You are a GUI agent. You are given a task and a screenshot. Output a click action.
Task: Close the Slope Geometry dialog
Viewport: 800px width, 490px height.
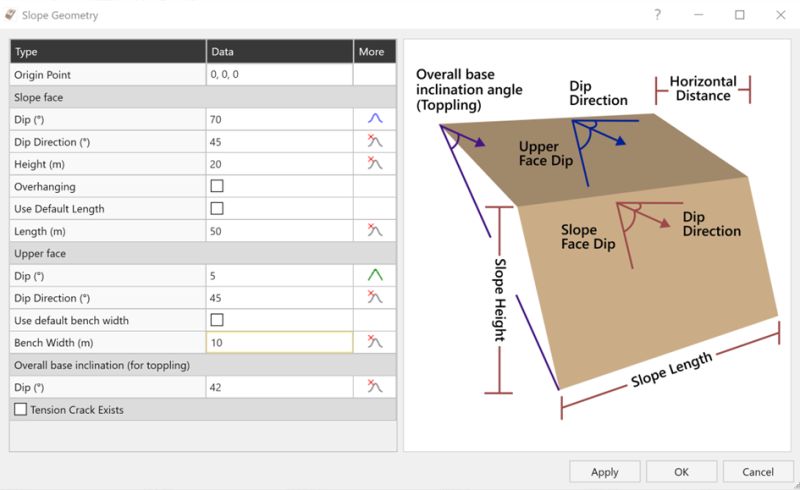pyautogui.click(x=781, y=15)
